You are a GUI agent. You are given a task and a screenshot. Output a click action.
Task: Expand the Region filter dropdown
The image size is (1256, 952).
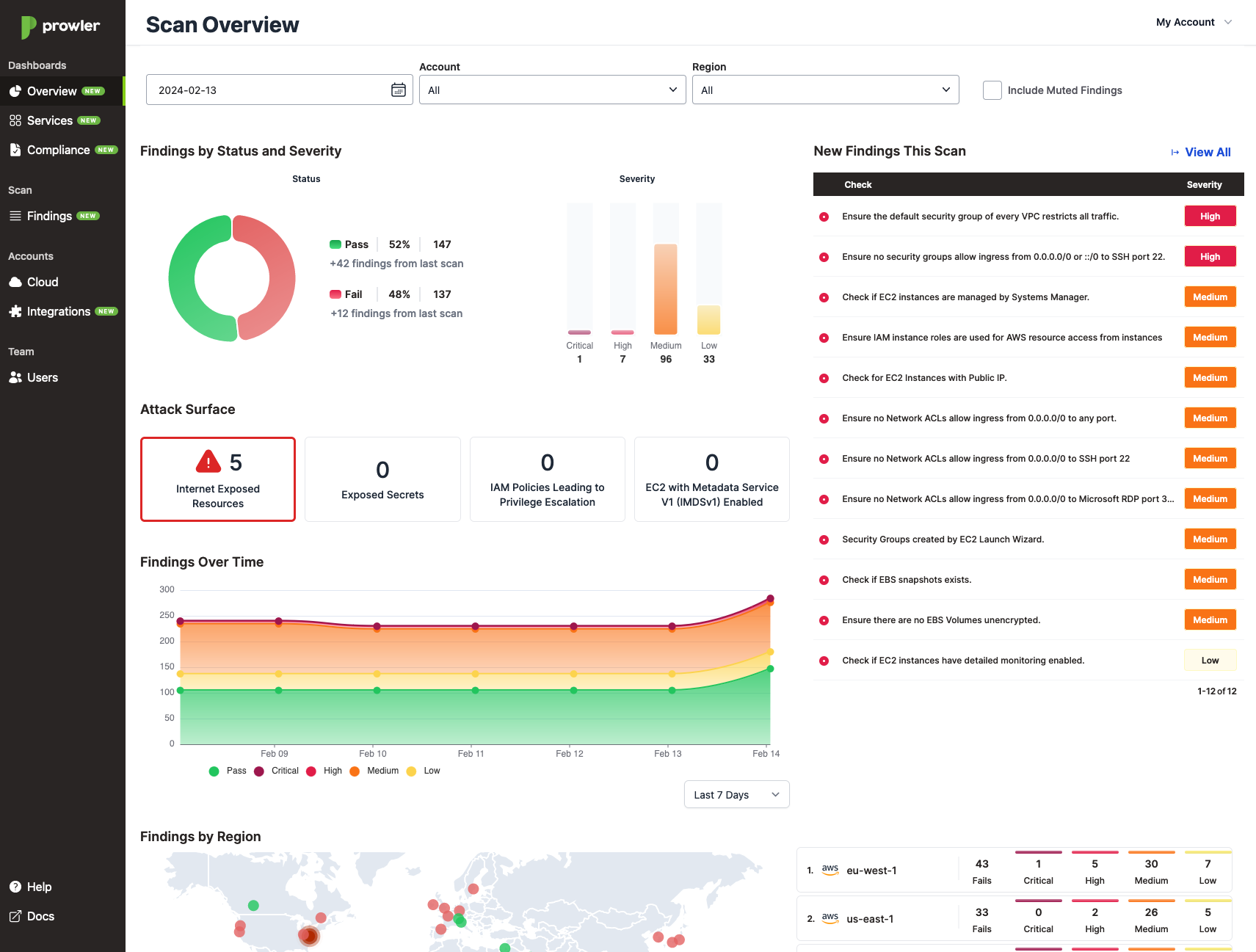coord(825,90)
